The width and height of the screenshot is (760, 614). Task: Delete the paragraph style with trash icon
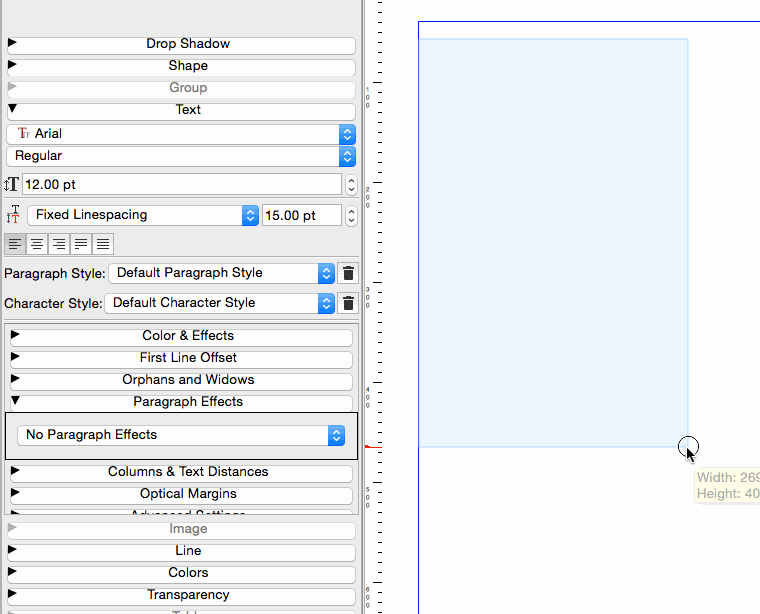[x=348, y=273]
